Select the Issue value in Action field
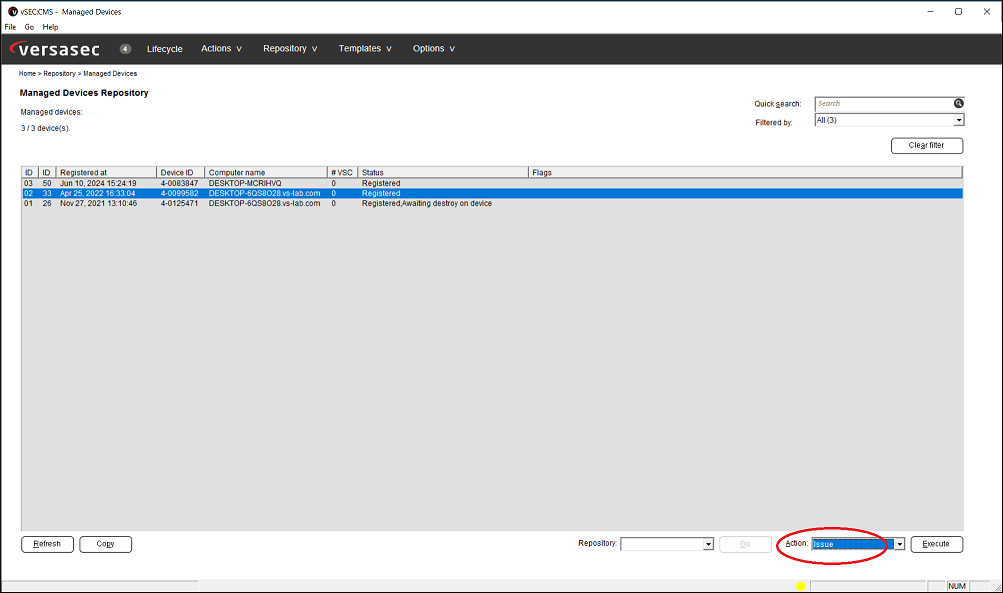This screenshot has width=1003, height=593. (x=853, y=544)
